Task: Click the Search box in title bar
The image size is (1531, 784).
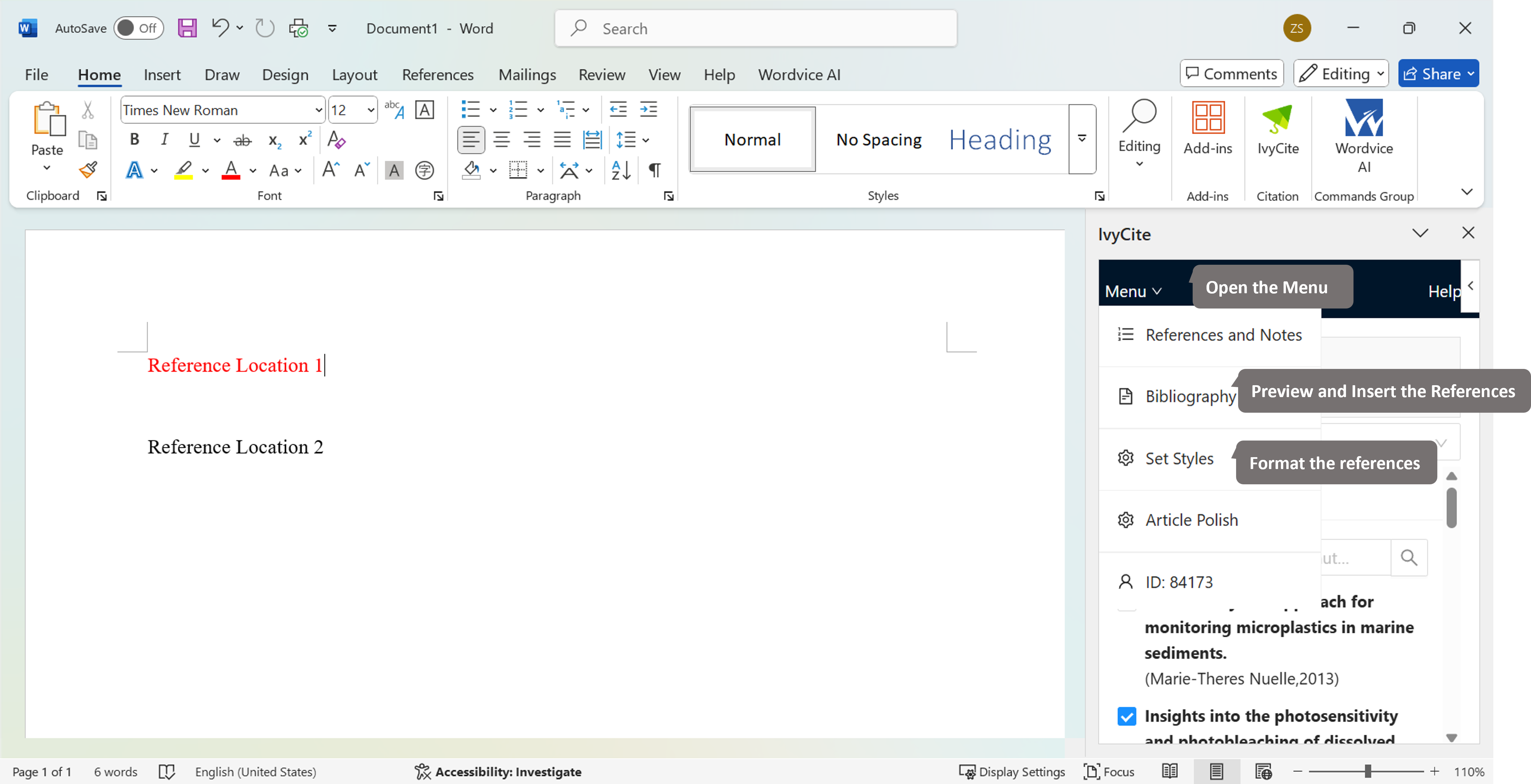Action: [755, 28]
